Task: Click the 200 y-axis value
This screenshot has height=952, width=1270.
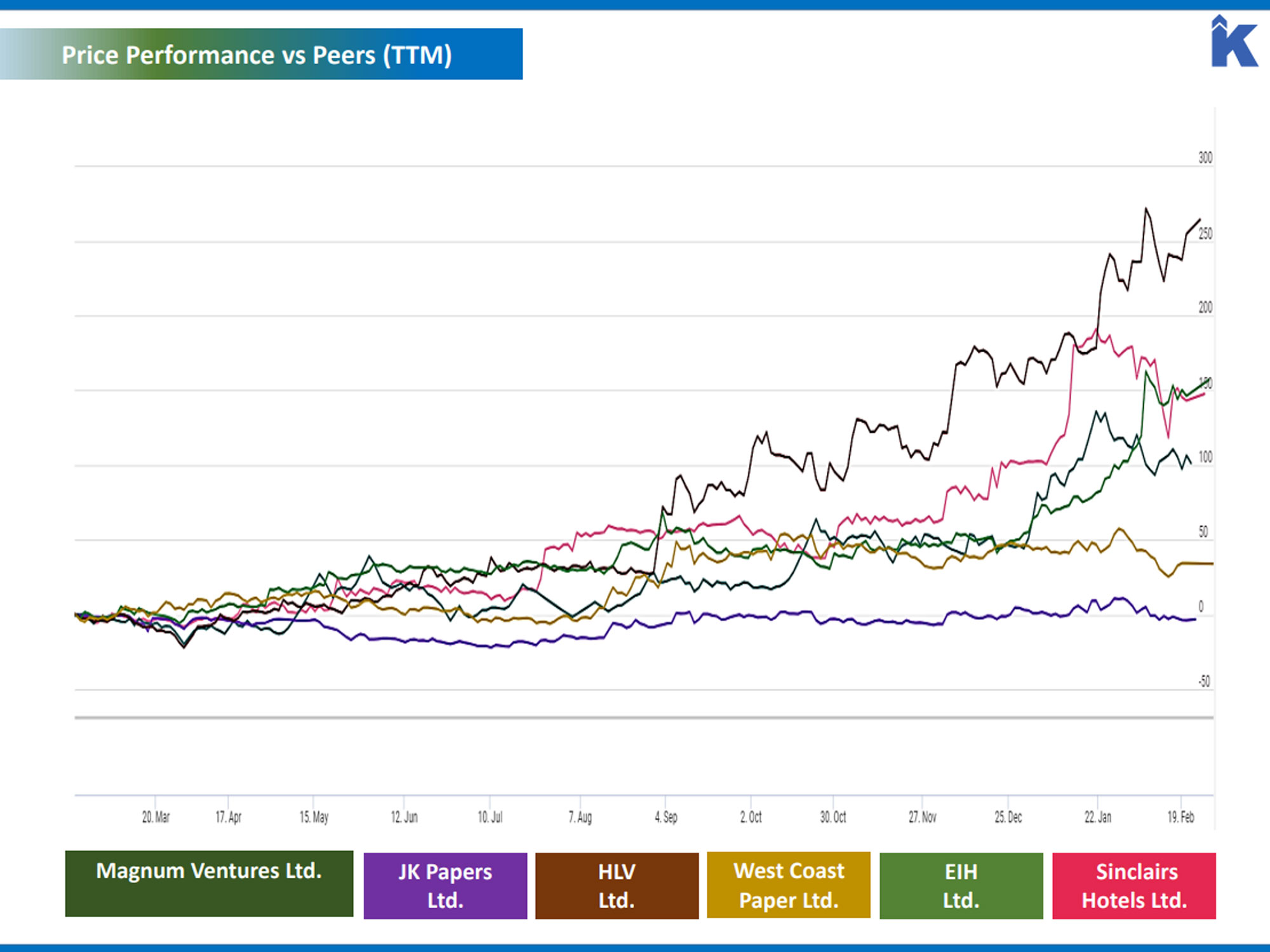Action: click(1205, 307)
